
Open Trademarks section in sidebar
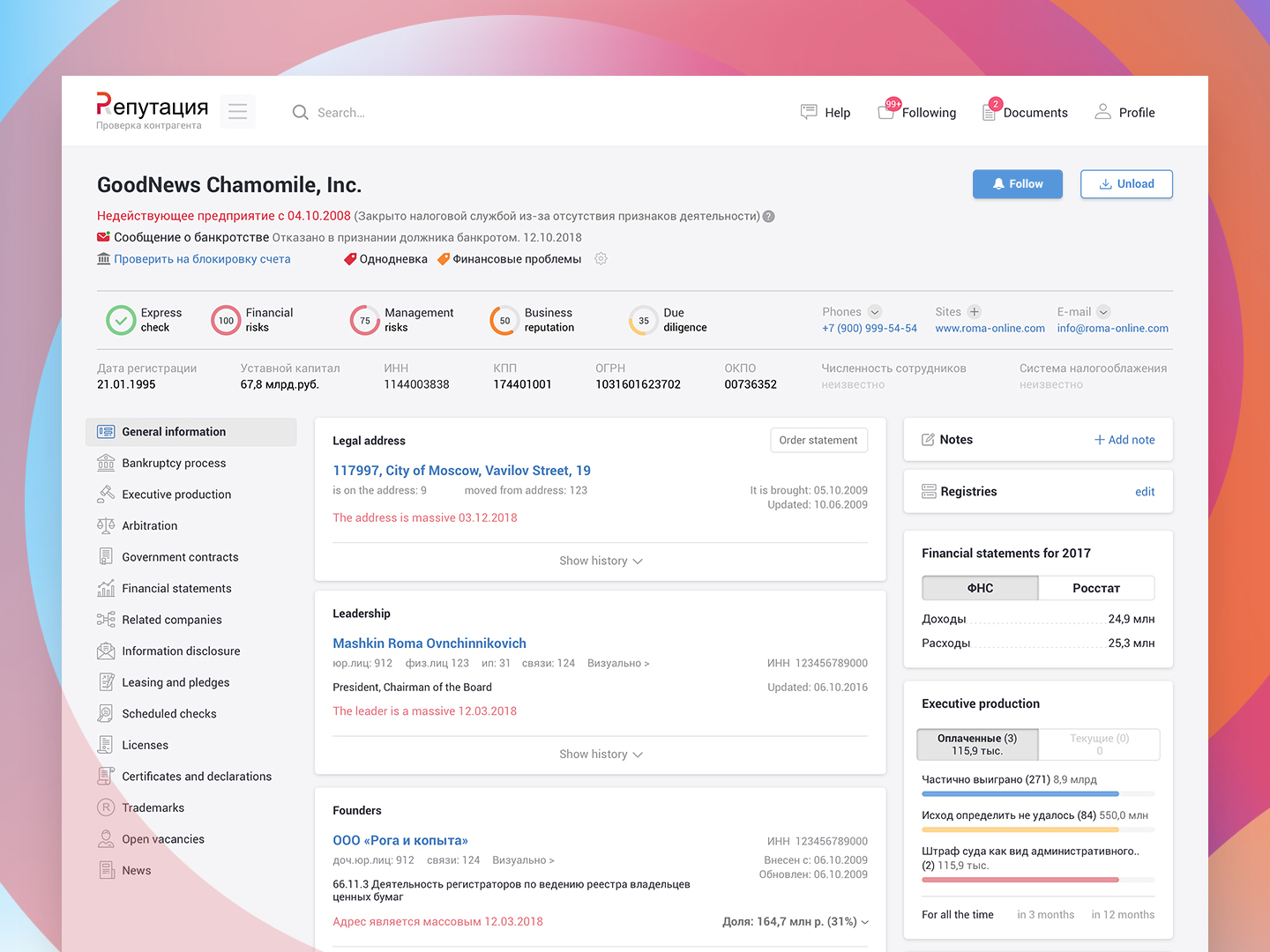(x=191, y=807)
